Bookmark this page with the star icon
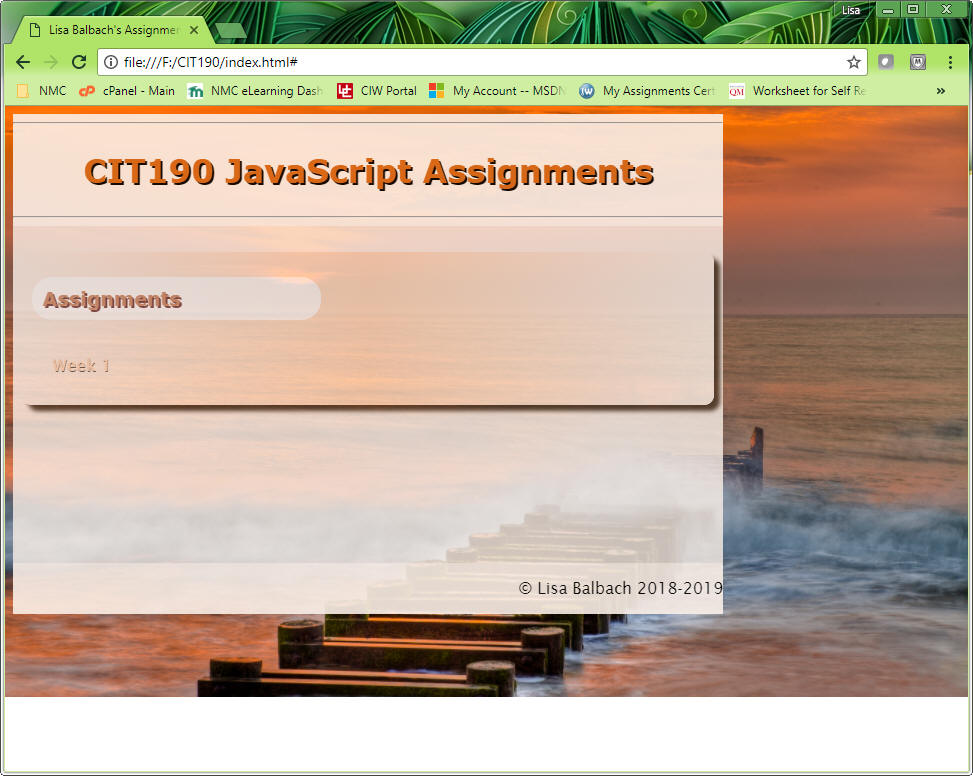Image resolution: width=973 pixels, height=776 pixels. coord(853,62)
